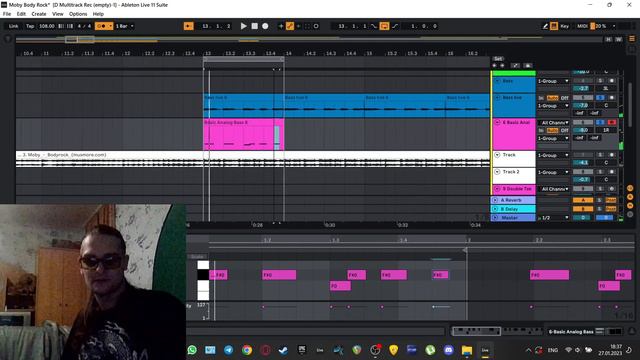640x360 pixels.
Task: Open the metronome settings dropdown arrow
Action: click(x=110, y=26)
